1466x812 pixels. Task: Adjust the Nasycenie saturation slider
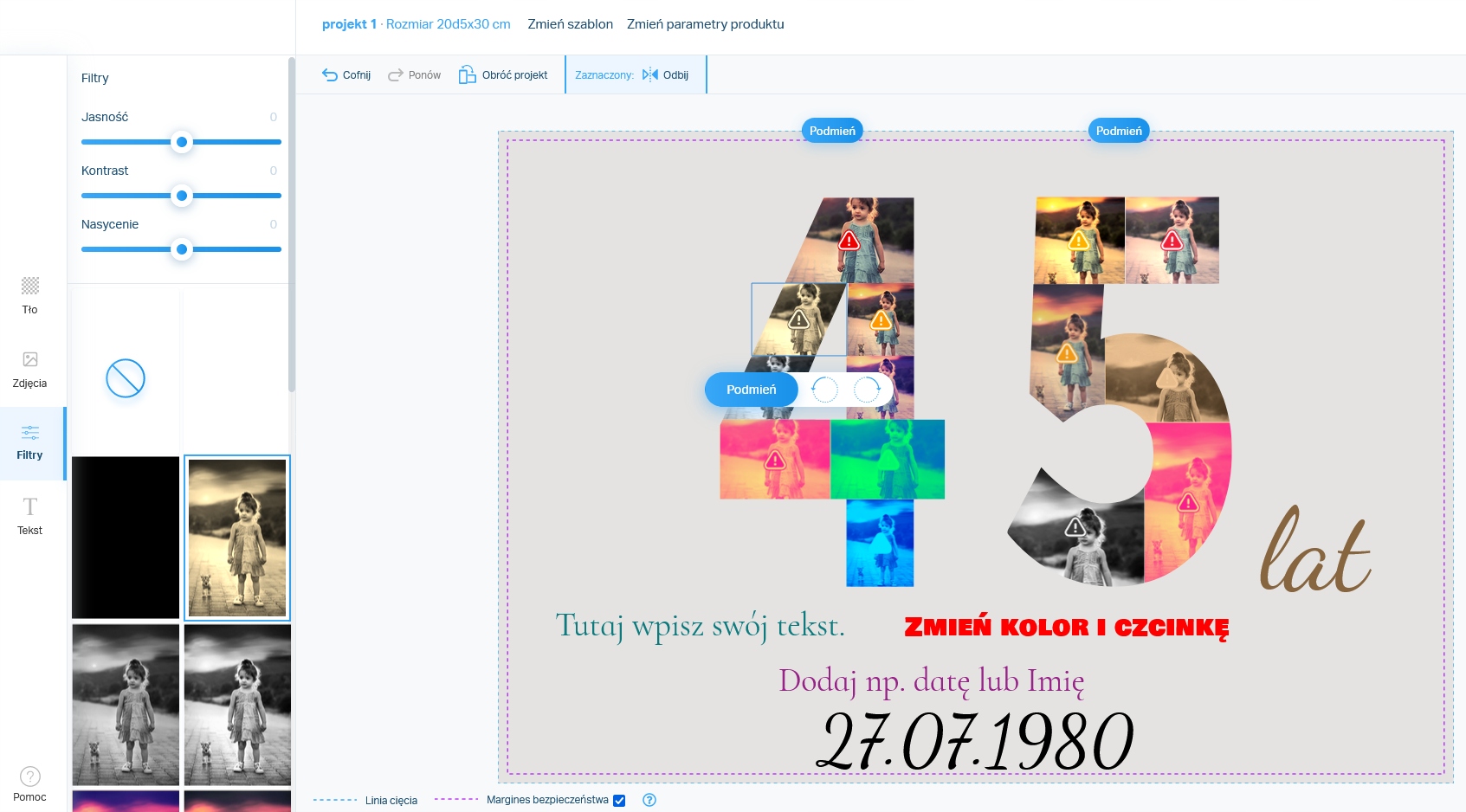(x=182, y=249)
